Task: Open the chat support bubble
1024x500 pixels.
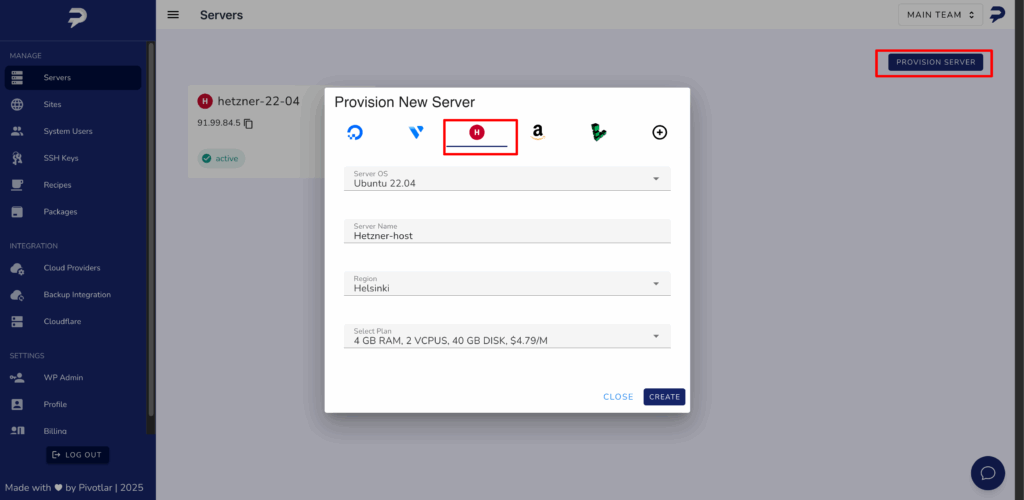Action: click(x=987, y=473)
